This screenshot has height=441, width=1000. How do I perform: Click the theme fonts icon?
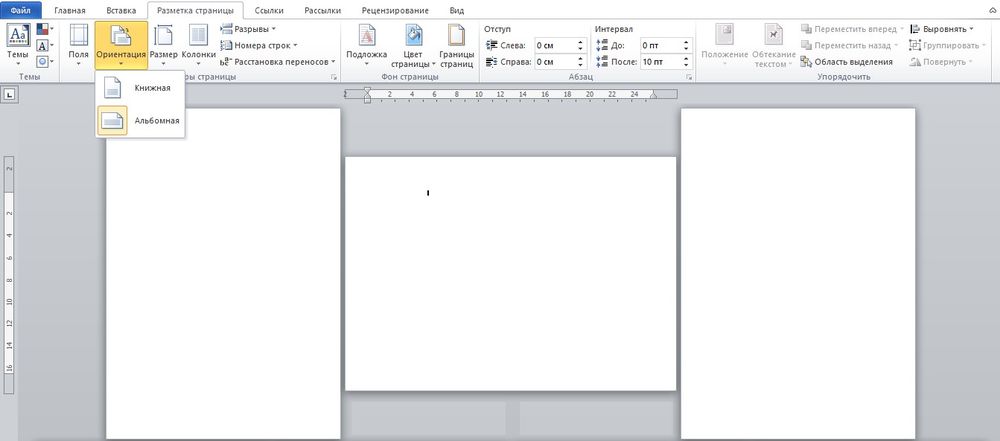click(x=43, y=45)
